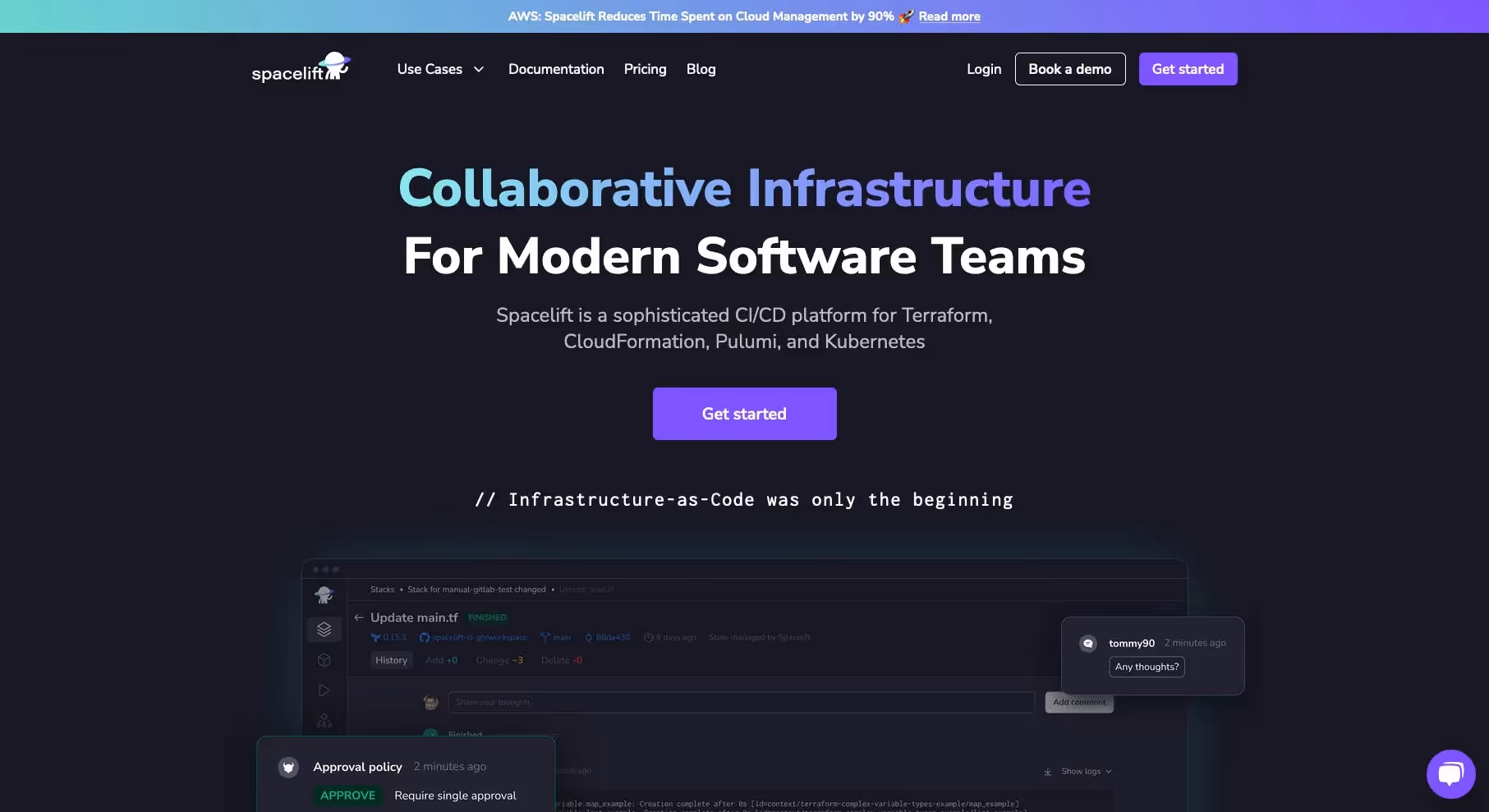Click Read more in the AWS announcement banner

949,16
